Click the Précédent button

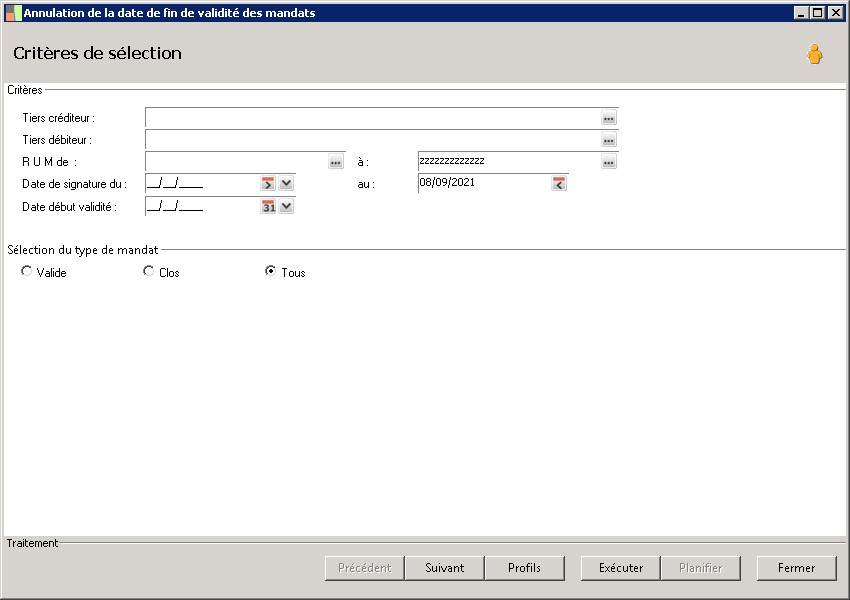tap(365, 568)
